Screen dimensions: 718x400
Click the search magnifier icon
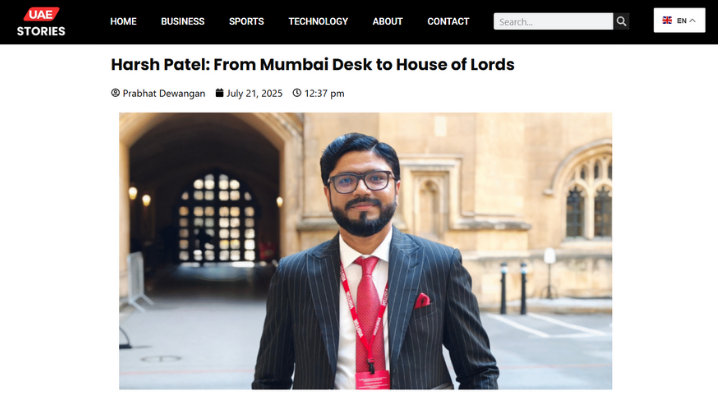tap(621, 22)
